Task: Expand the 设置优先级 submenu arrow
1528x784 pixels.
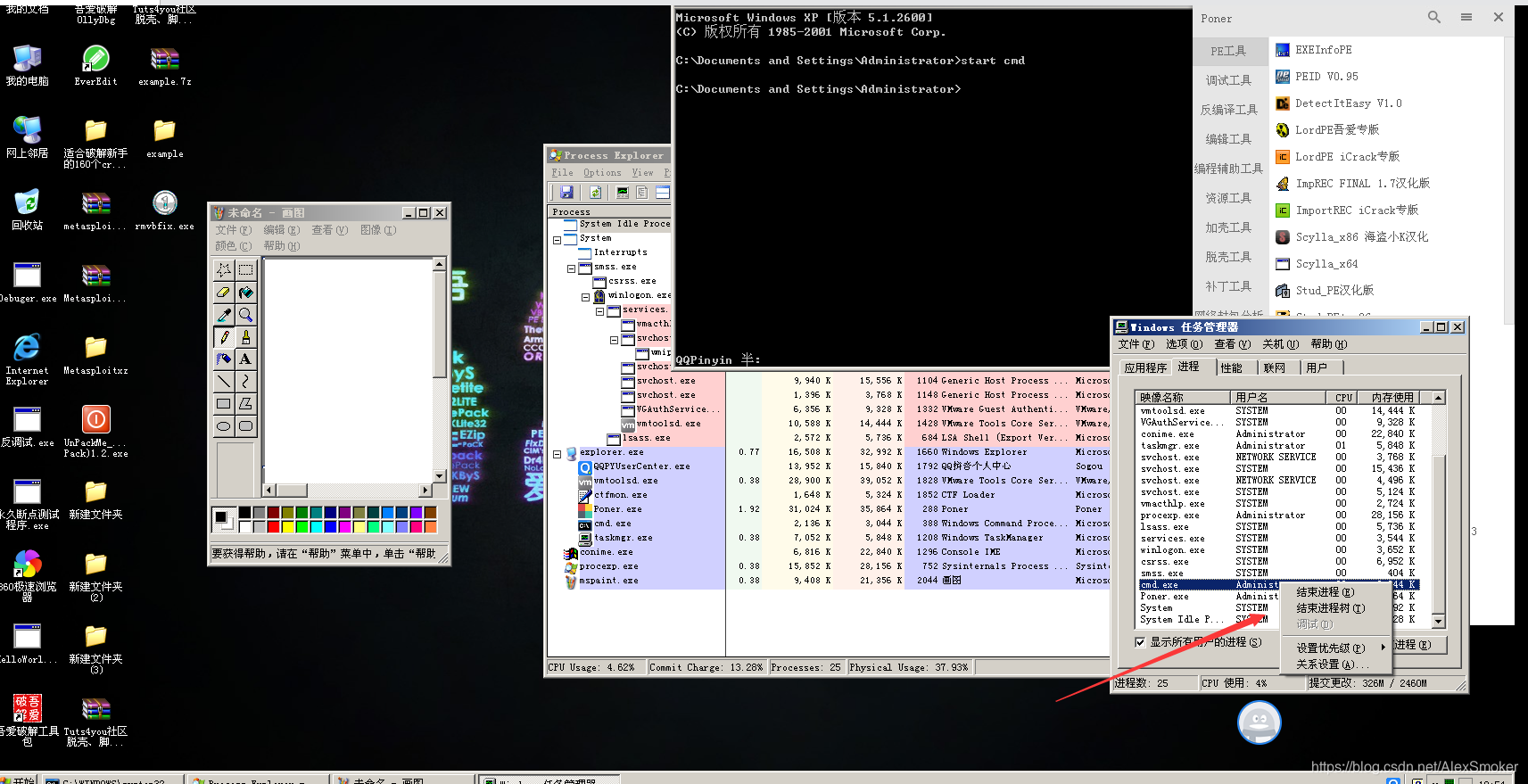Action: [x=1383, y=648]
